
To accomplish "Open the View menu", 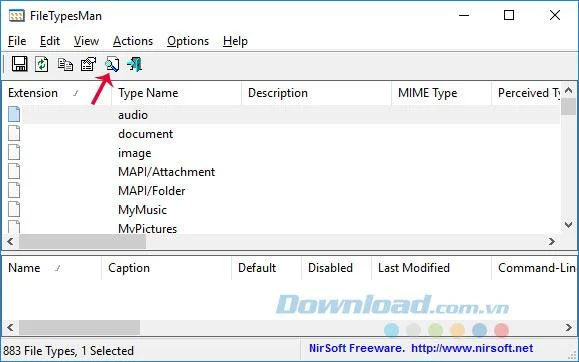I will 86,41.
